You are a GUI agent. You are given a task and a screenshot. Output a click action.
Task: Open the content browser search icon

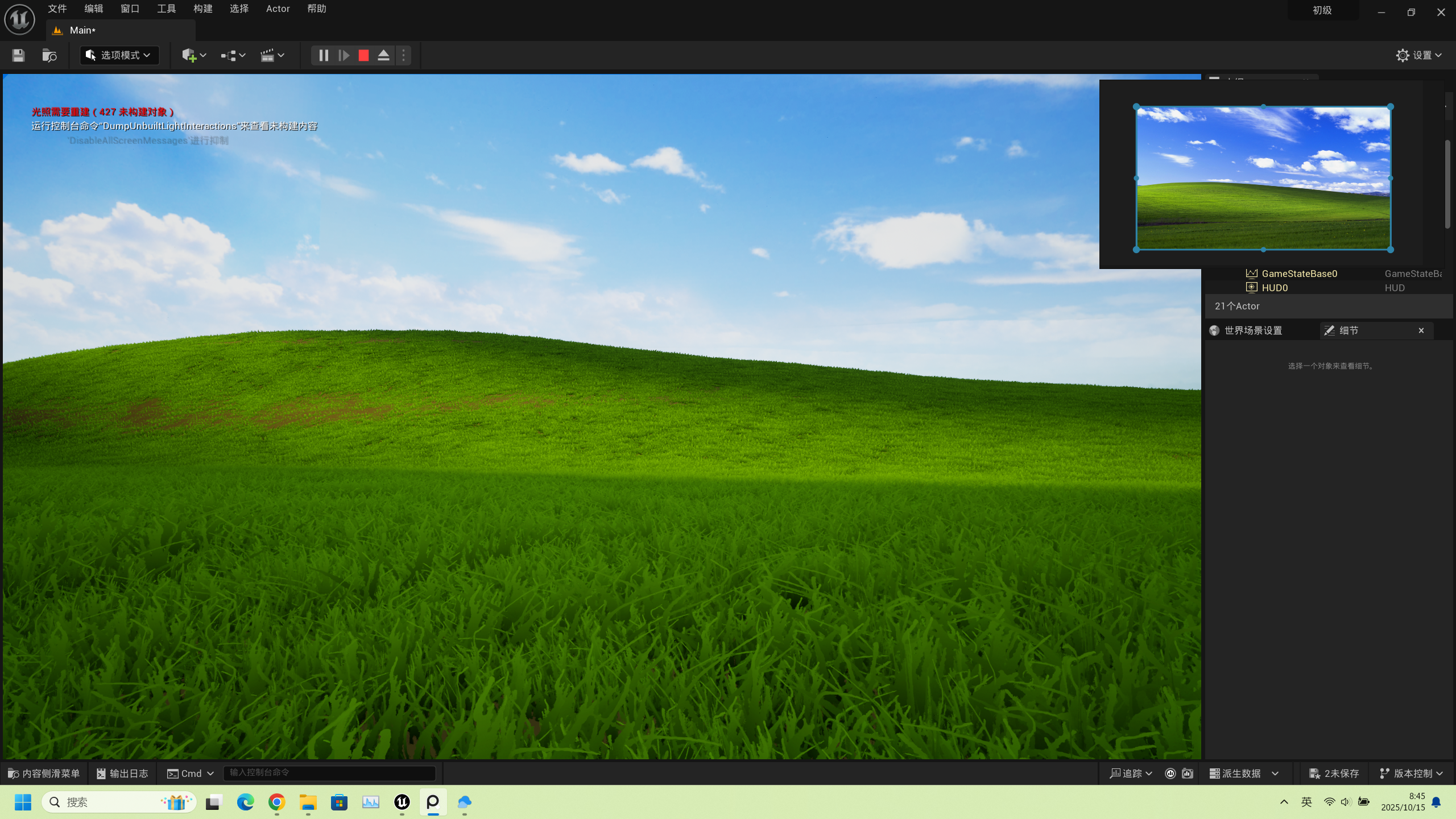click(49, 55)
